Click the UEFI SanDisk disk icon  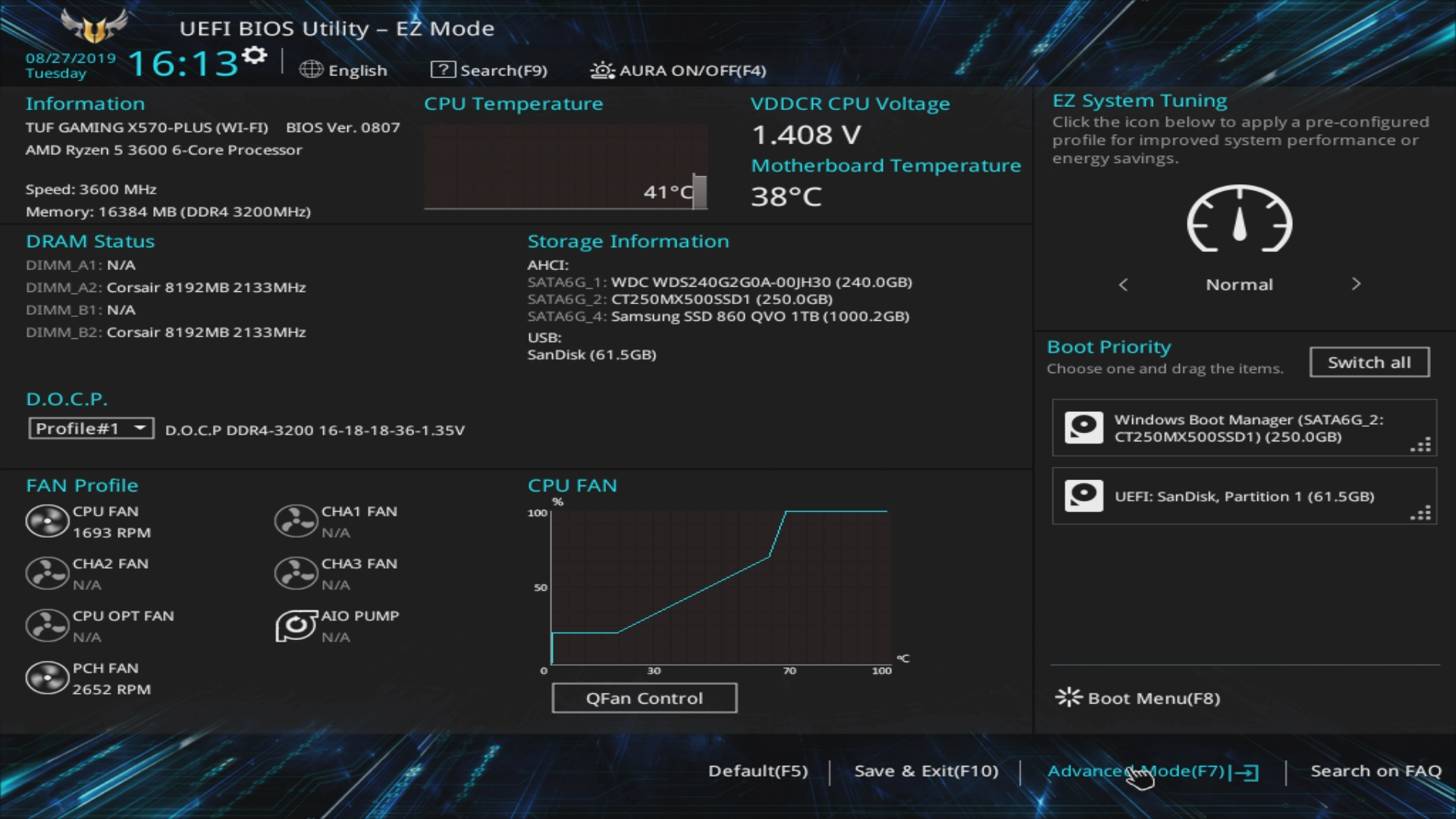[x=1084, y=496]
